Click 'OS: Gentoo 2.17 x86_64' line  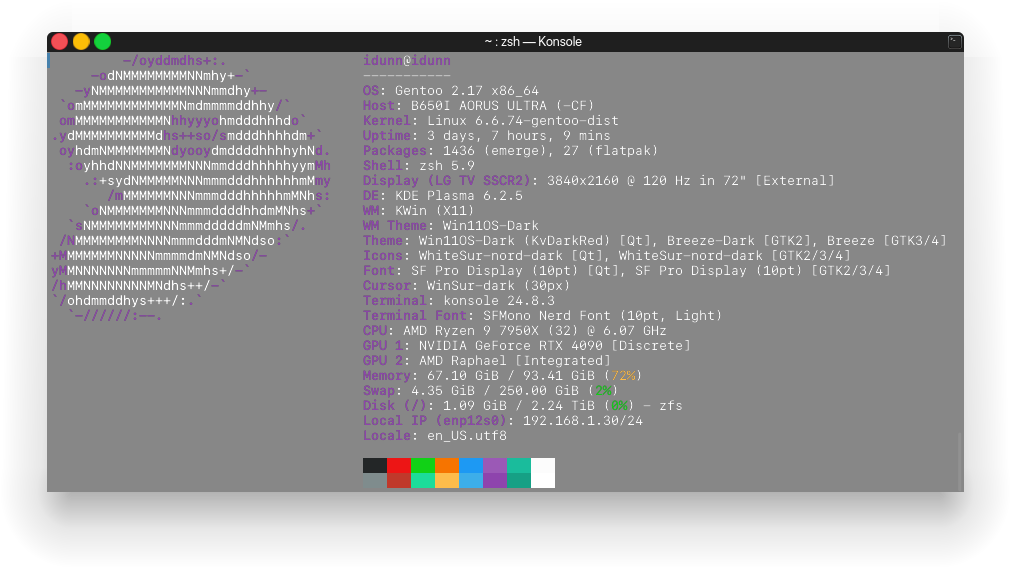click(451, 91)
